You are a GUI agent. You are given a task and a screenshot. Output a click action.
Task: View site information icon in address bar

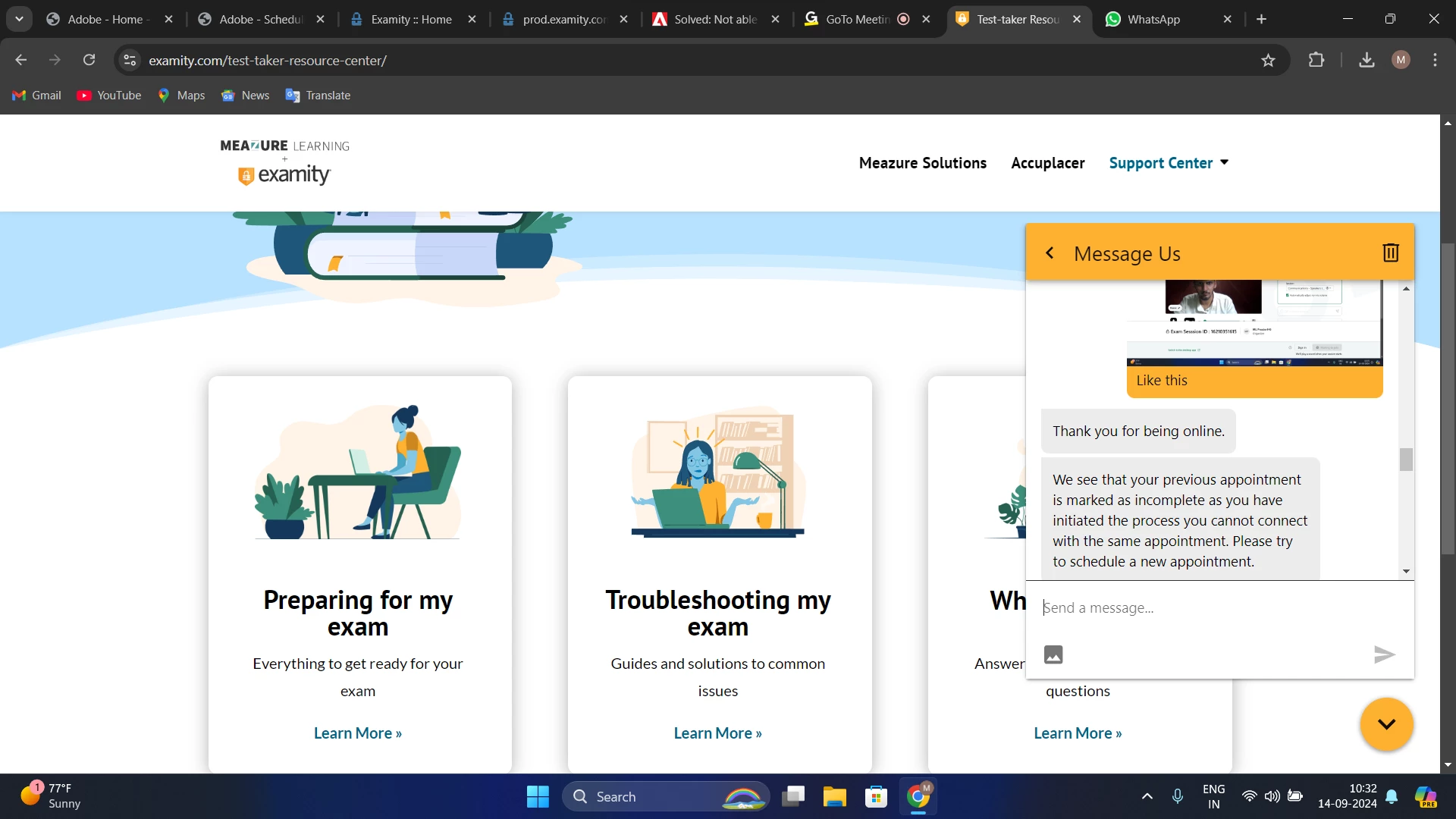point(130,60)
